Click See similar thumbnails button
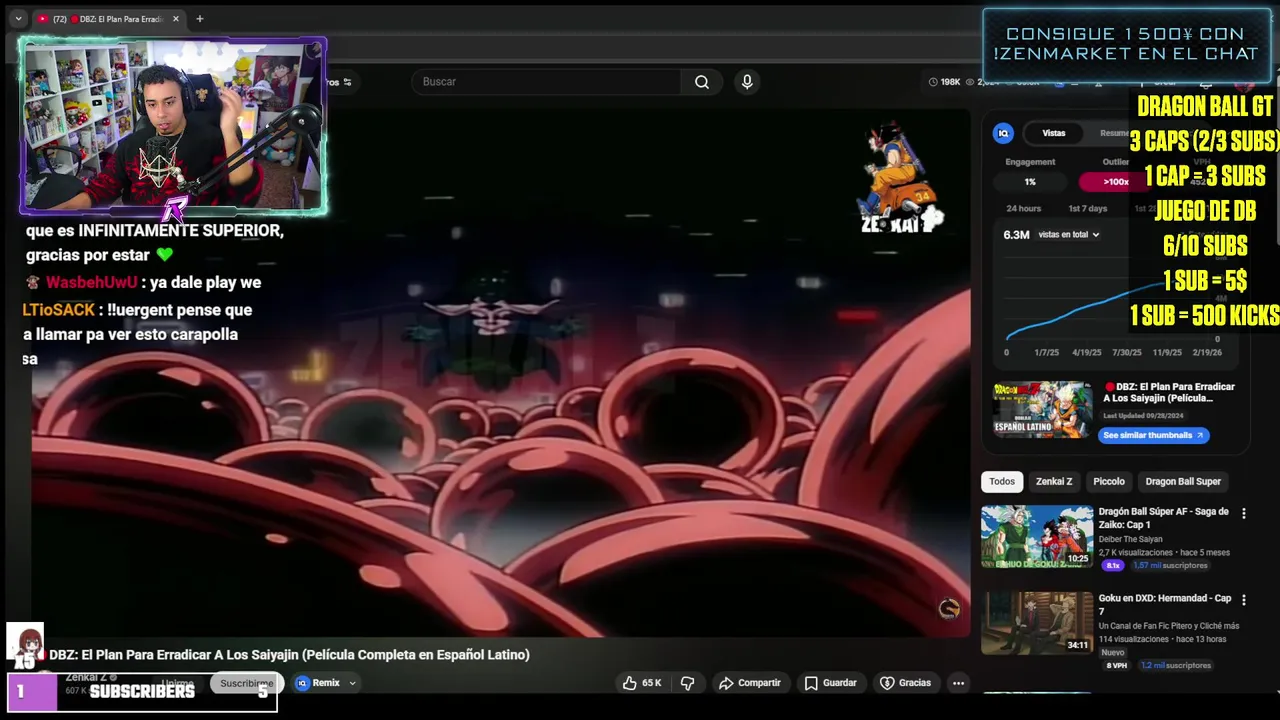Image resolution: width=1280 pixels, height=720 pixels. point(1154,436)
